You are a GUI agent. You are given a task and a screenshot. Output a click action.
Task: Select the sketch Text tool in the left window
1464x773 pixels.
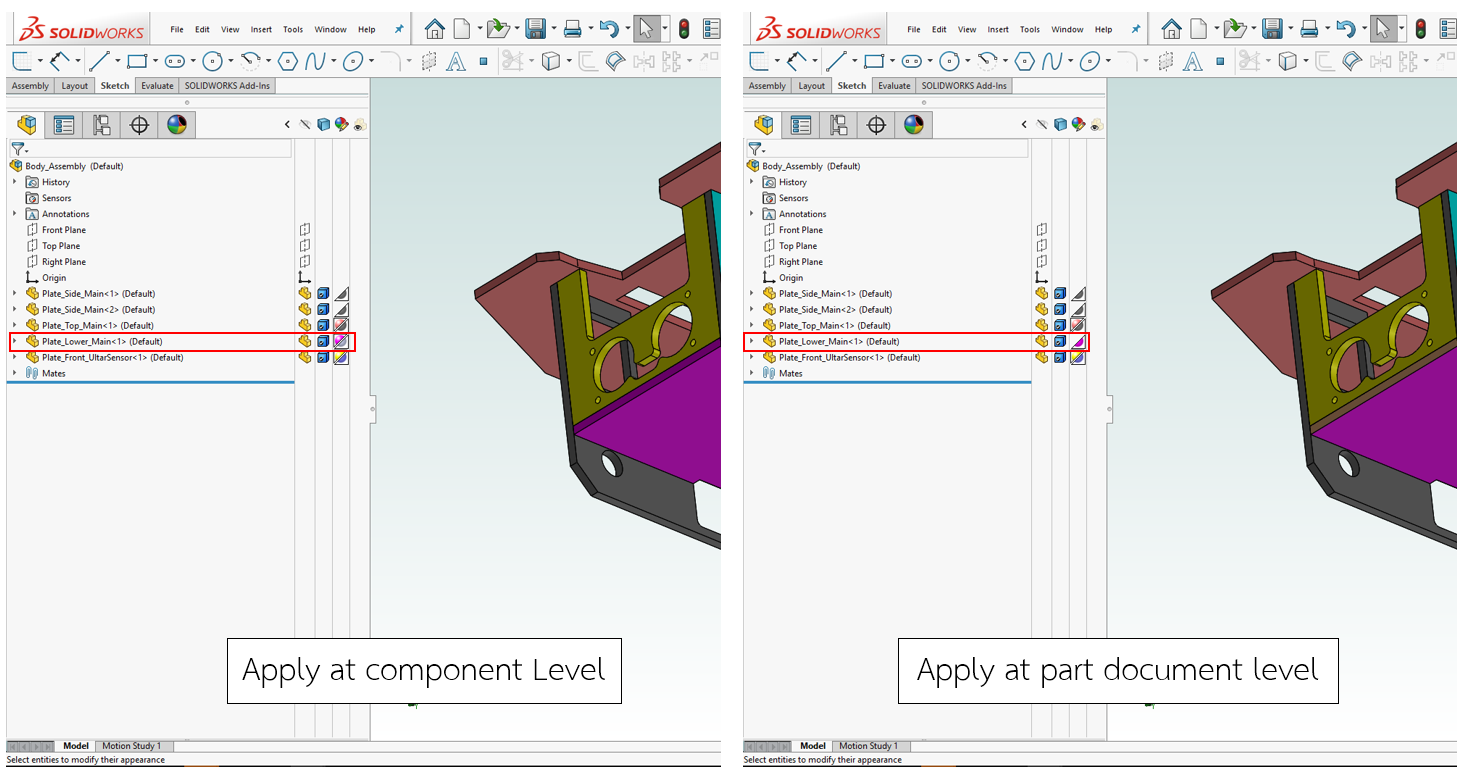(x=456, y=62)
